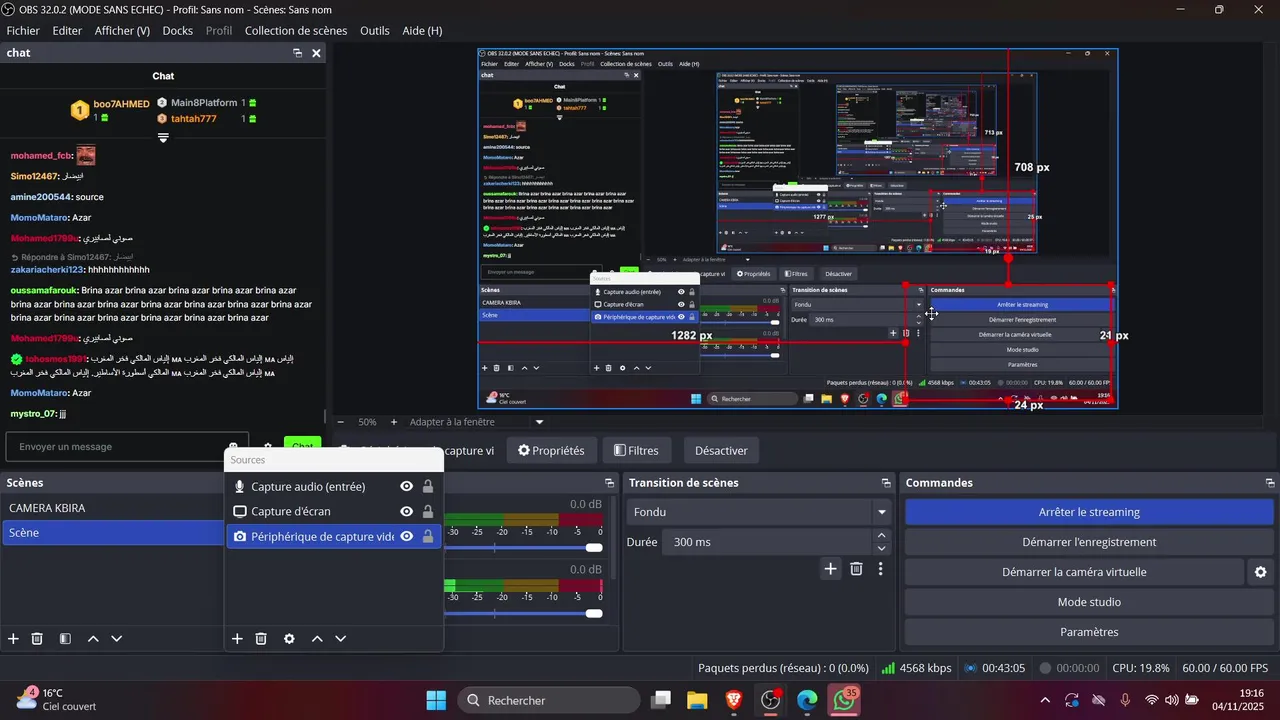1280x720 pixels.
Task: Open the Editer menu
Action: 67,31
